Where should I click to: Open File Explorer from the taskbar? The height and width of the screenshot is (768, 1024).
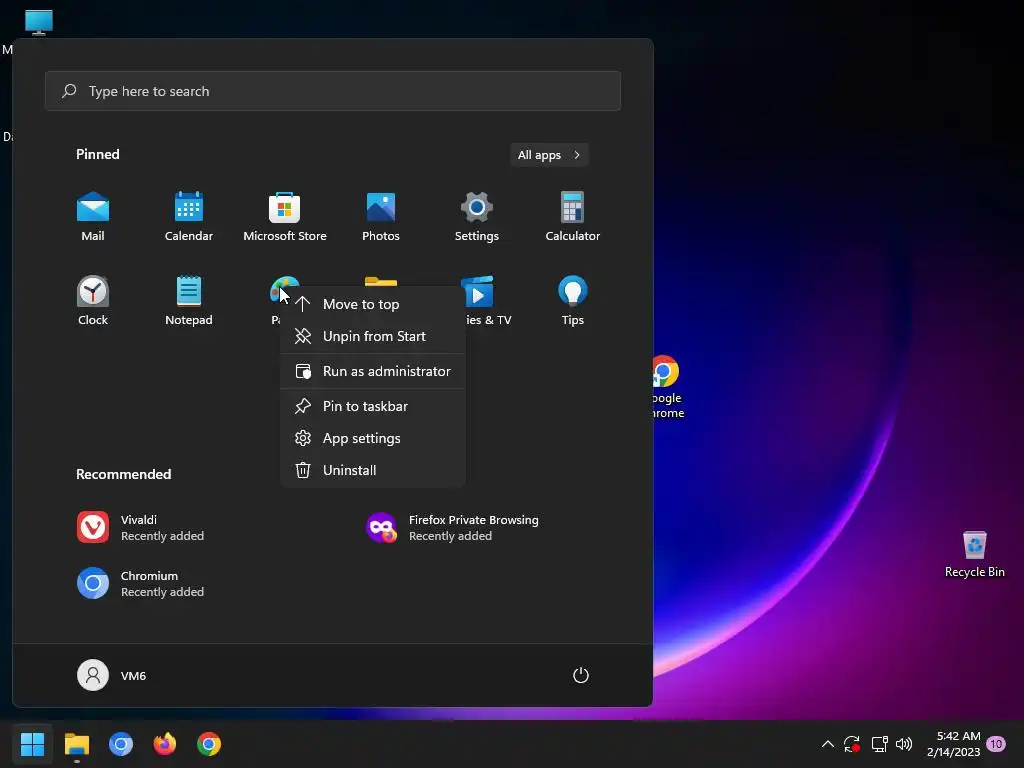pos(76,744)
